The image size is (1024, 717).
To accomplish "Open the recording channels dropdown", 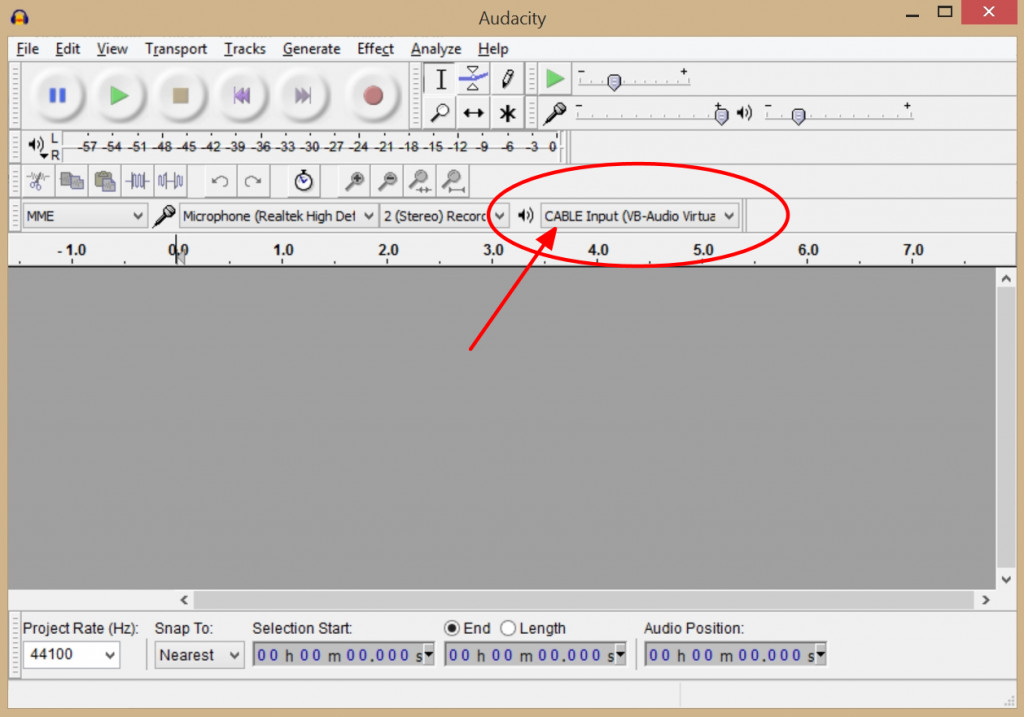I will tap(497, 216).
